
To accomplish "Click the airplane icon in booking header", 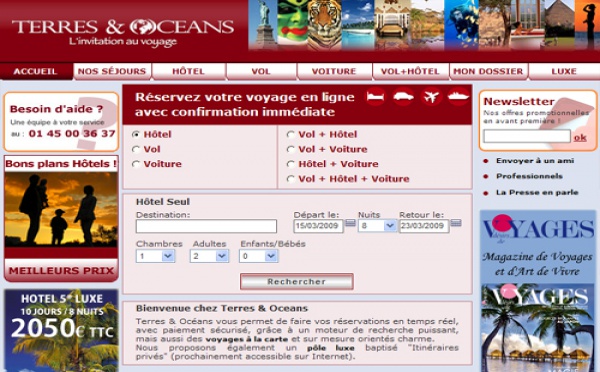I will [431, 96].
